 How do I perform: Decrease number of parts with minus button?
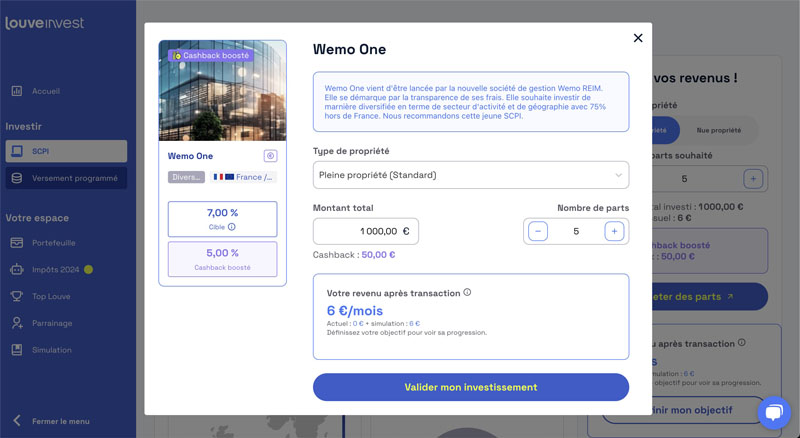click(538, 231)
